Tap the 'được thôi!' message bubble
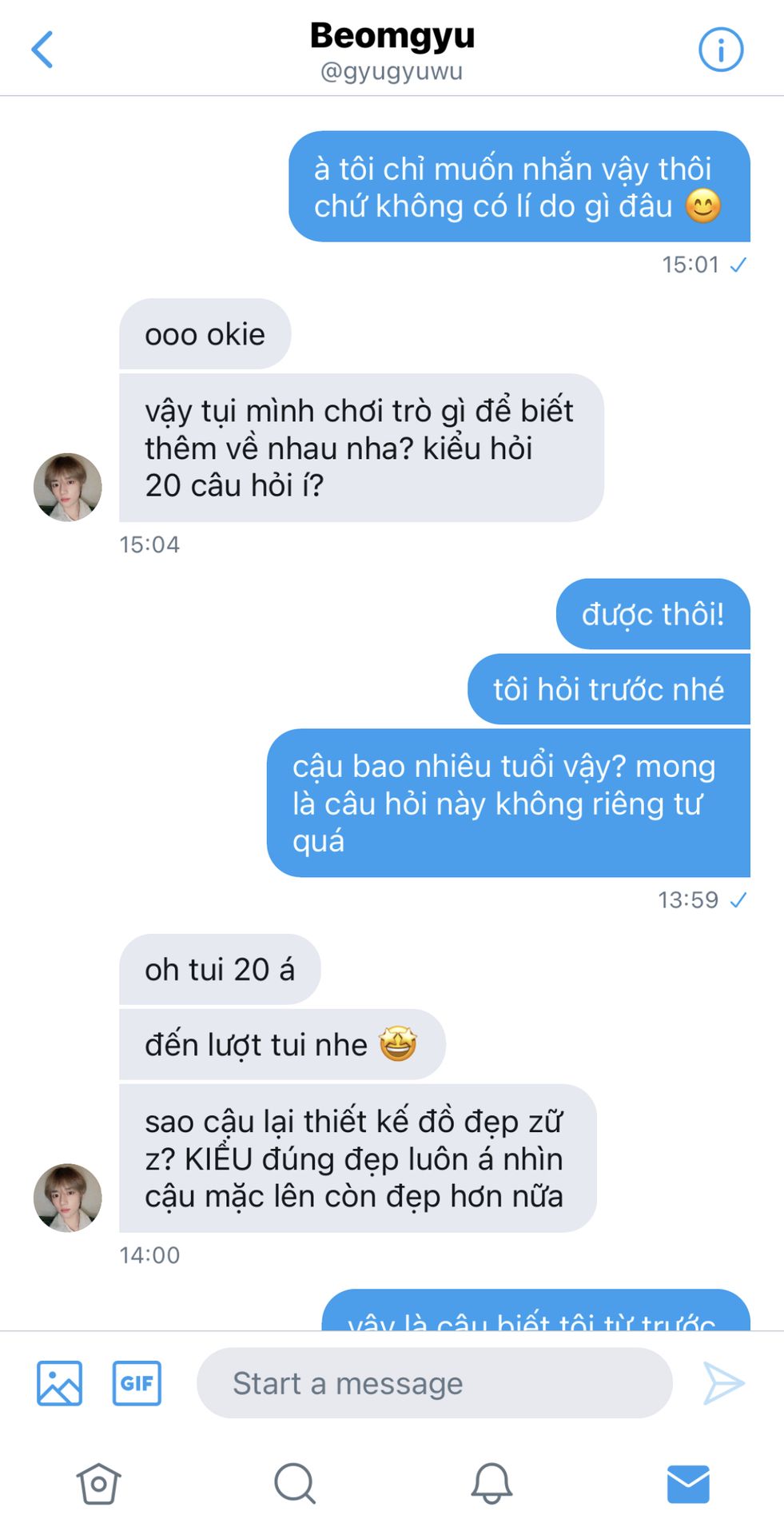This screenshot has width=784, height=1535. click(x=652, y=614)
